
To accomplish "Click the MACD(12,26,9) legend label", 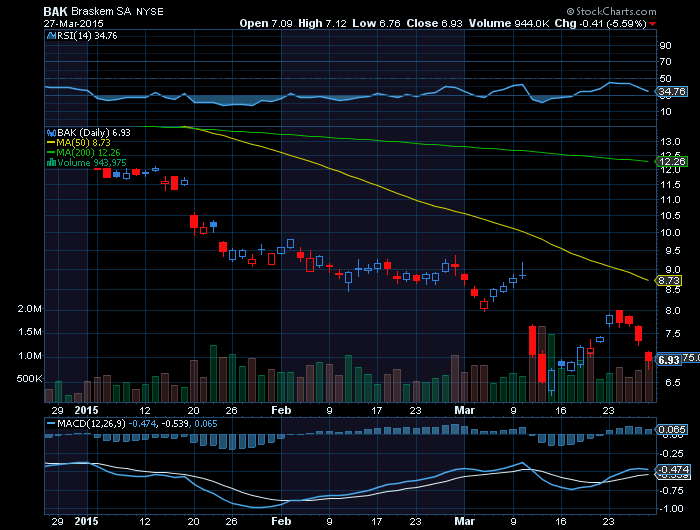I will [x=91, y=423].
